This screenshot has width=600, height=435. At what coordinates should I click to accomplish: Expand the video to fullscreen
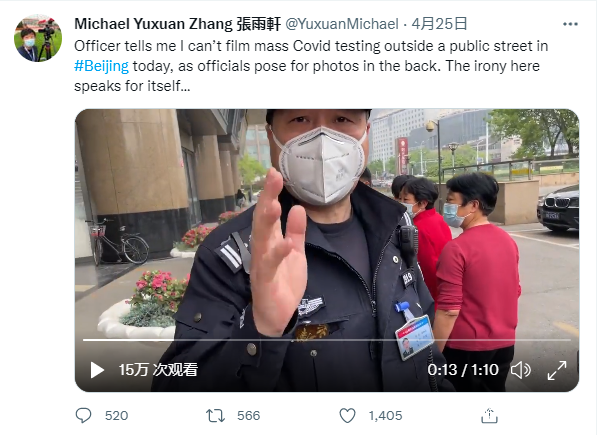point(557,370)
